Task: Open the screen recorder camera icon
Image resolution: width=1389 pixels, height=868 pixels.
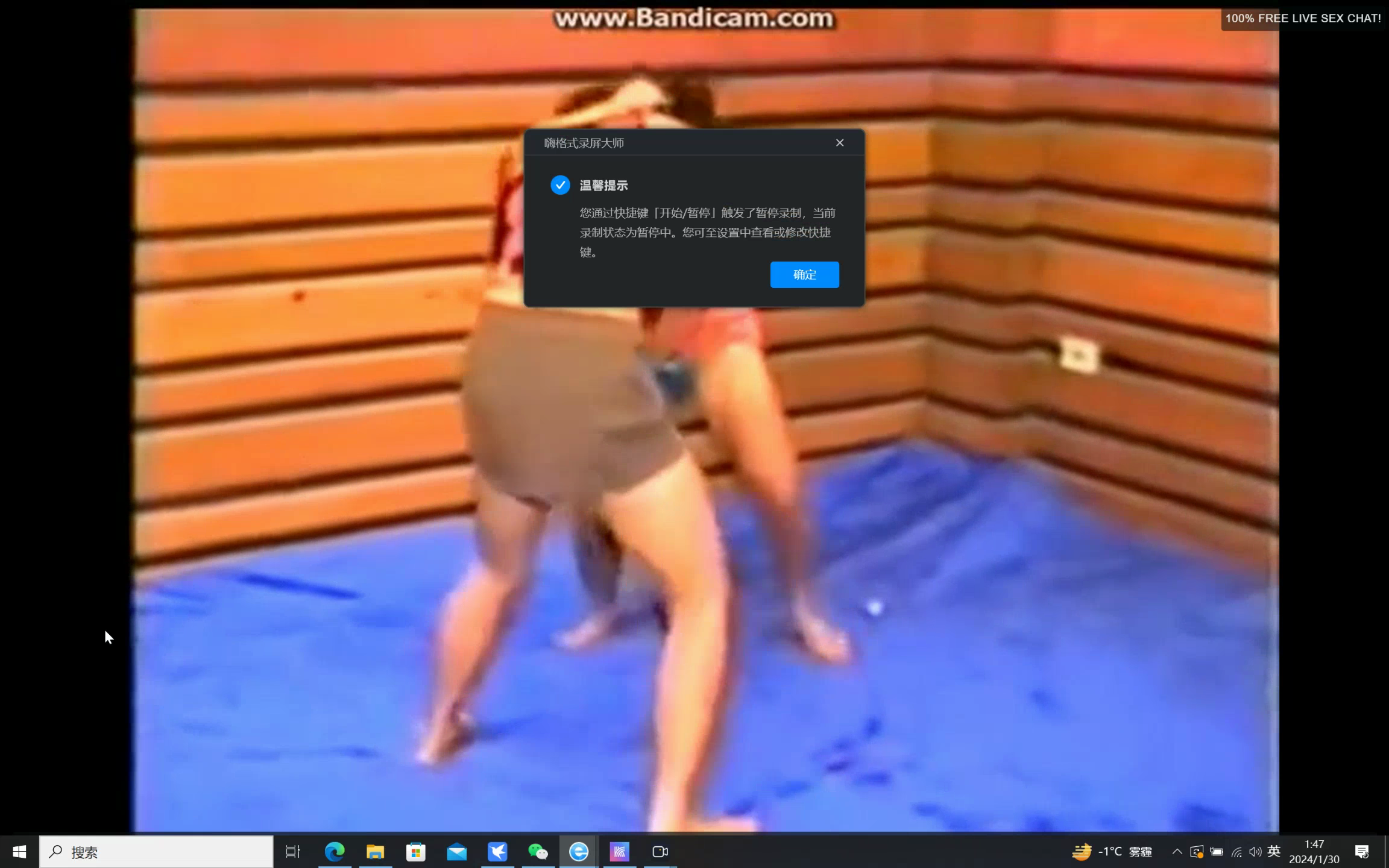Action: tap(660, 852)
